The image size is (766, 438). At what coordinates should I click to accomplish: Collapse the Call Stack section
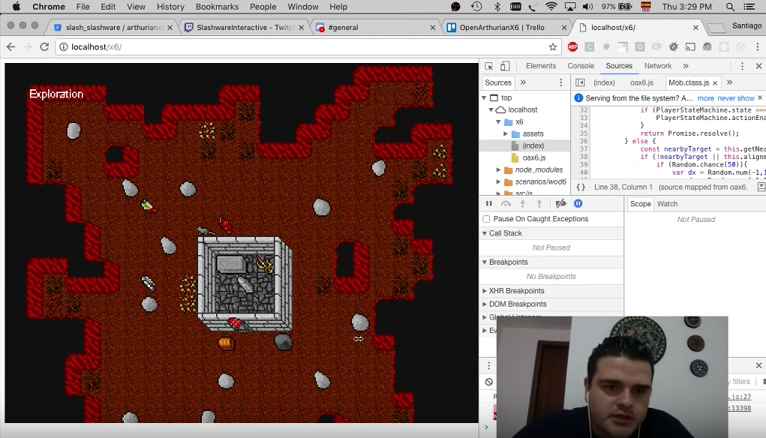click(485, 233)
